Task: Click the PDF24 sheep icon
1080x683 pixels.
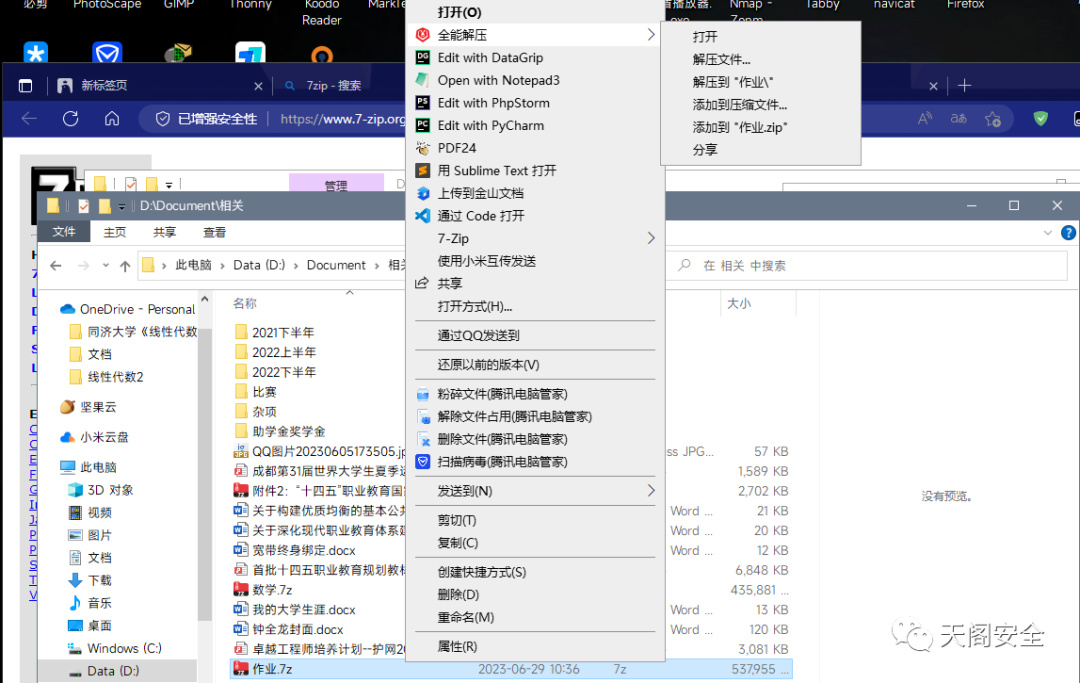Action: pyautogui.click(x=423, y=148)
